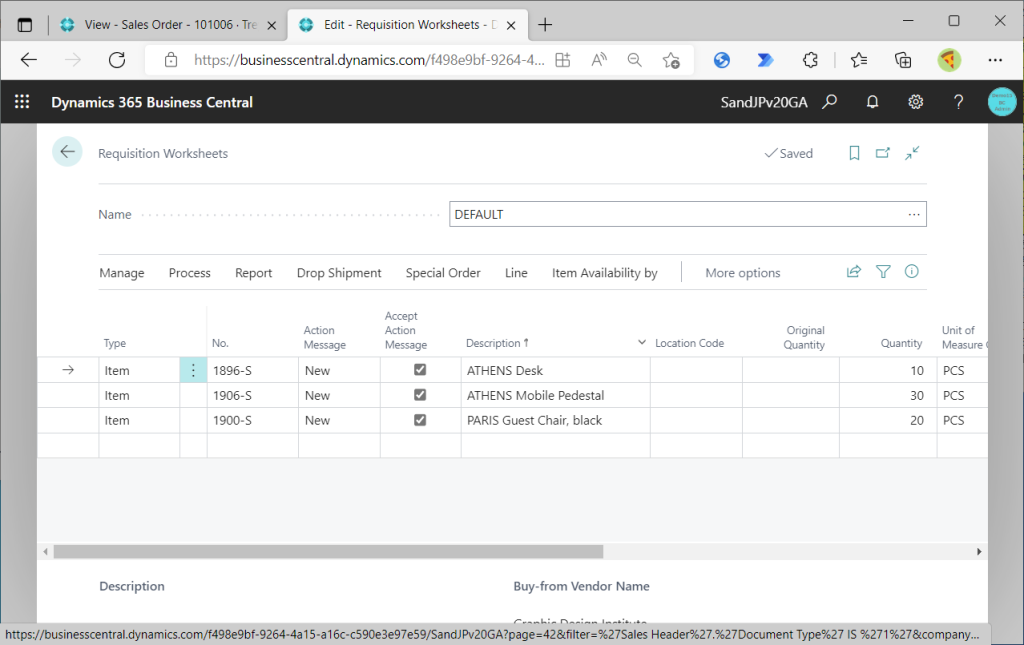Select the ATHENS Desk description cell

555,370
